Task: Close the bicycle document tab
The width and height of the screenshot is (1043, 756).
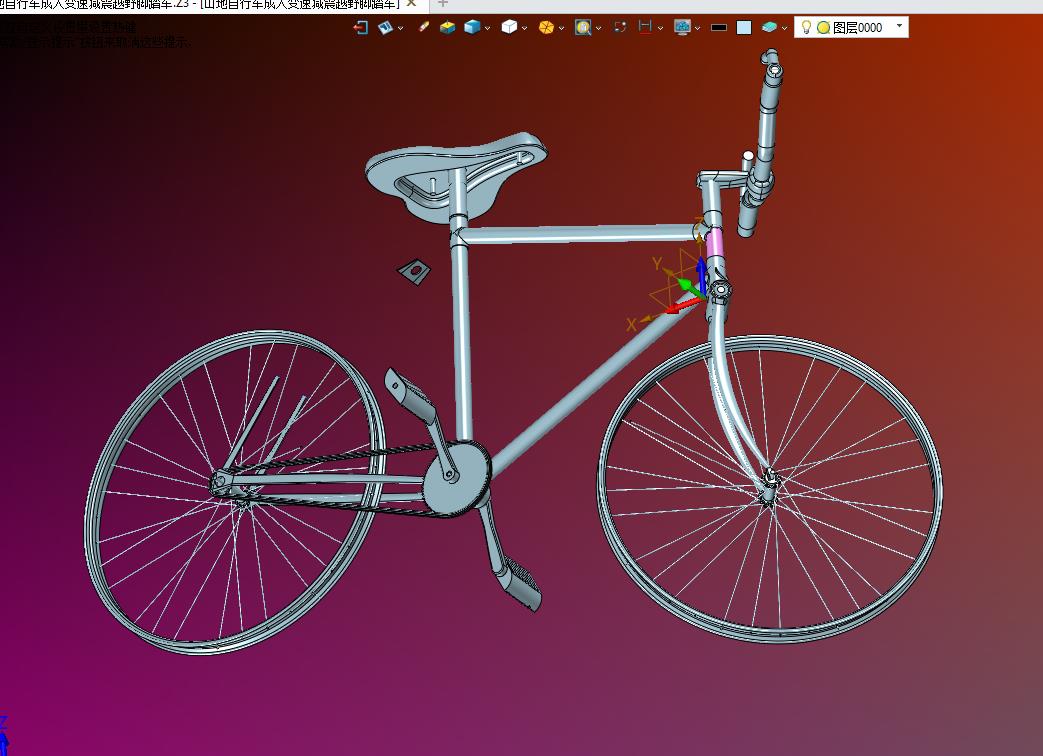Action: (412, 4)
